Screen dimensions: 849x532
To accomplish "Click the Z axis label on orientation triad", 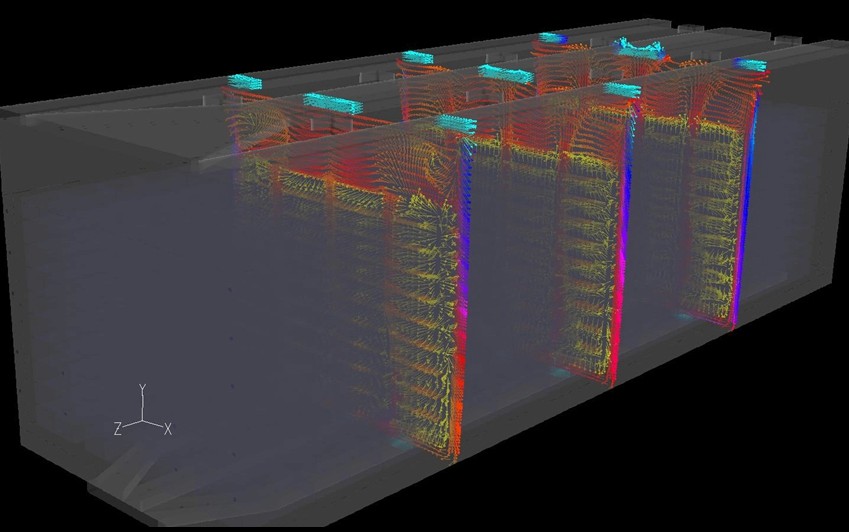I will 117,429.
